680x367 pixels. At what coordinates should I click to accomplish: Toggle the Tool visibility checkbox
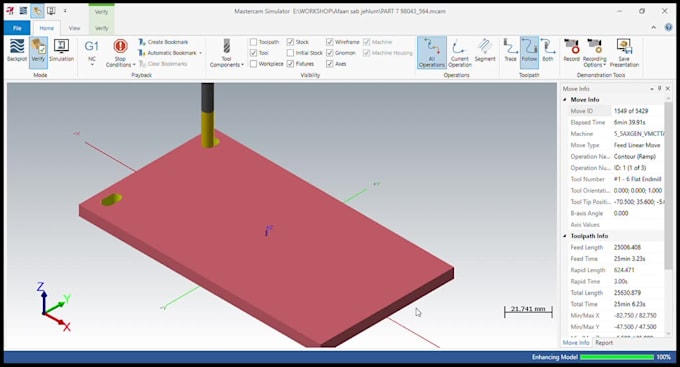coord(253,53)
